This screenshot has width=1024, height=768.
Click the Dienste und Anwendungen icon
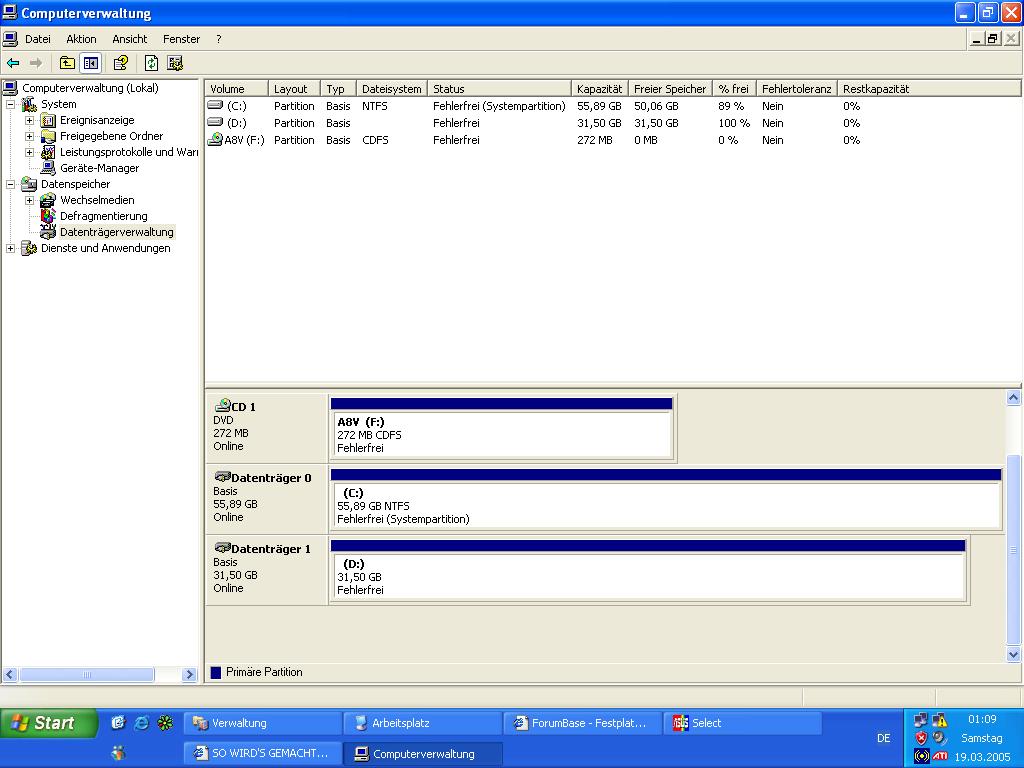tap(29, 248)
